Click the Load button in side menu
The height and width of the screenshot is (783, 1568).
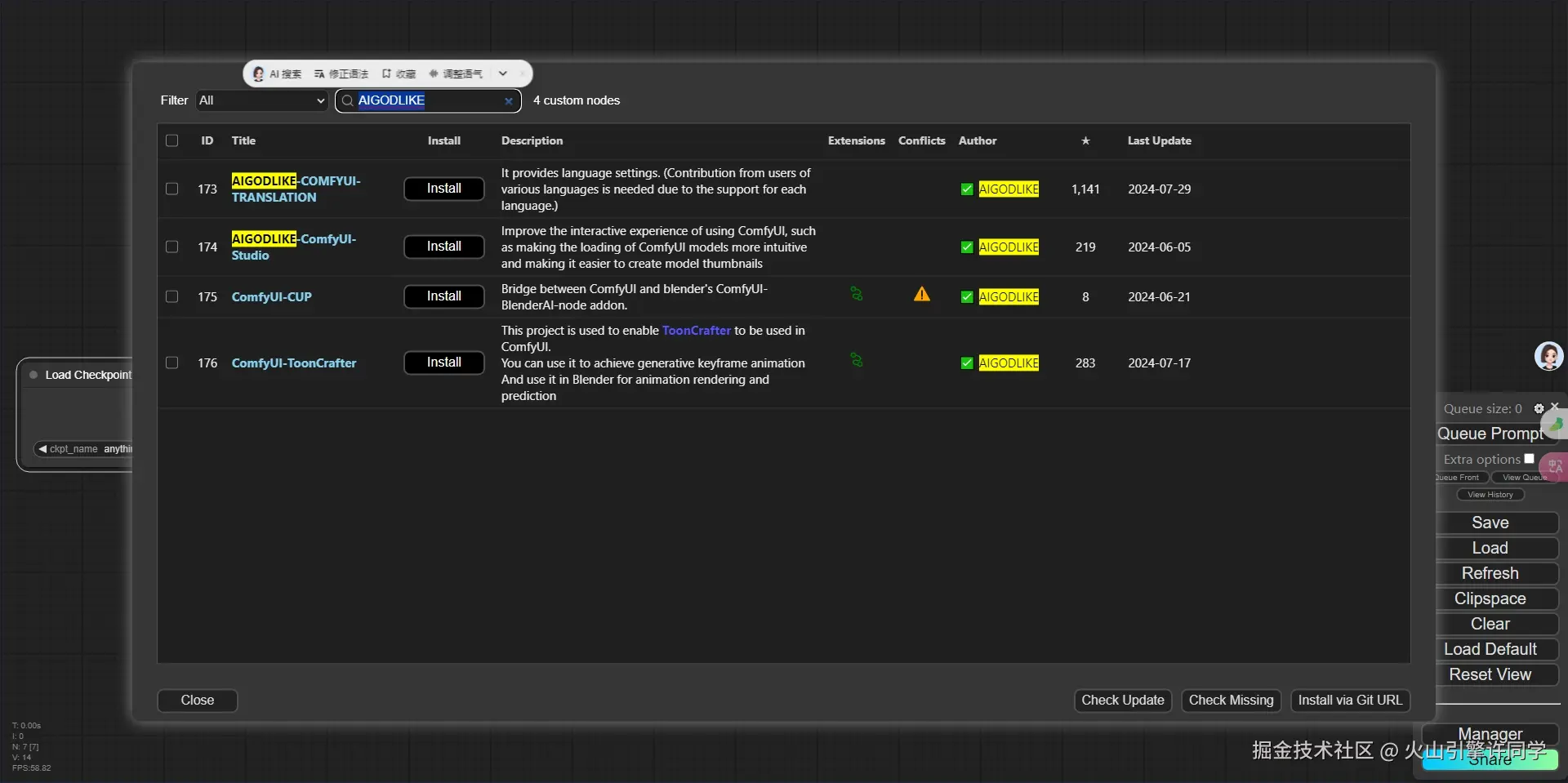[x=1490, y=548]
